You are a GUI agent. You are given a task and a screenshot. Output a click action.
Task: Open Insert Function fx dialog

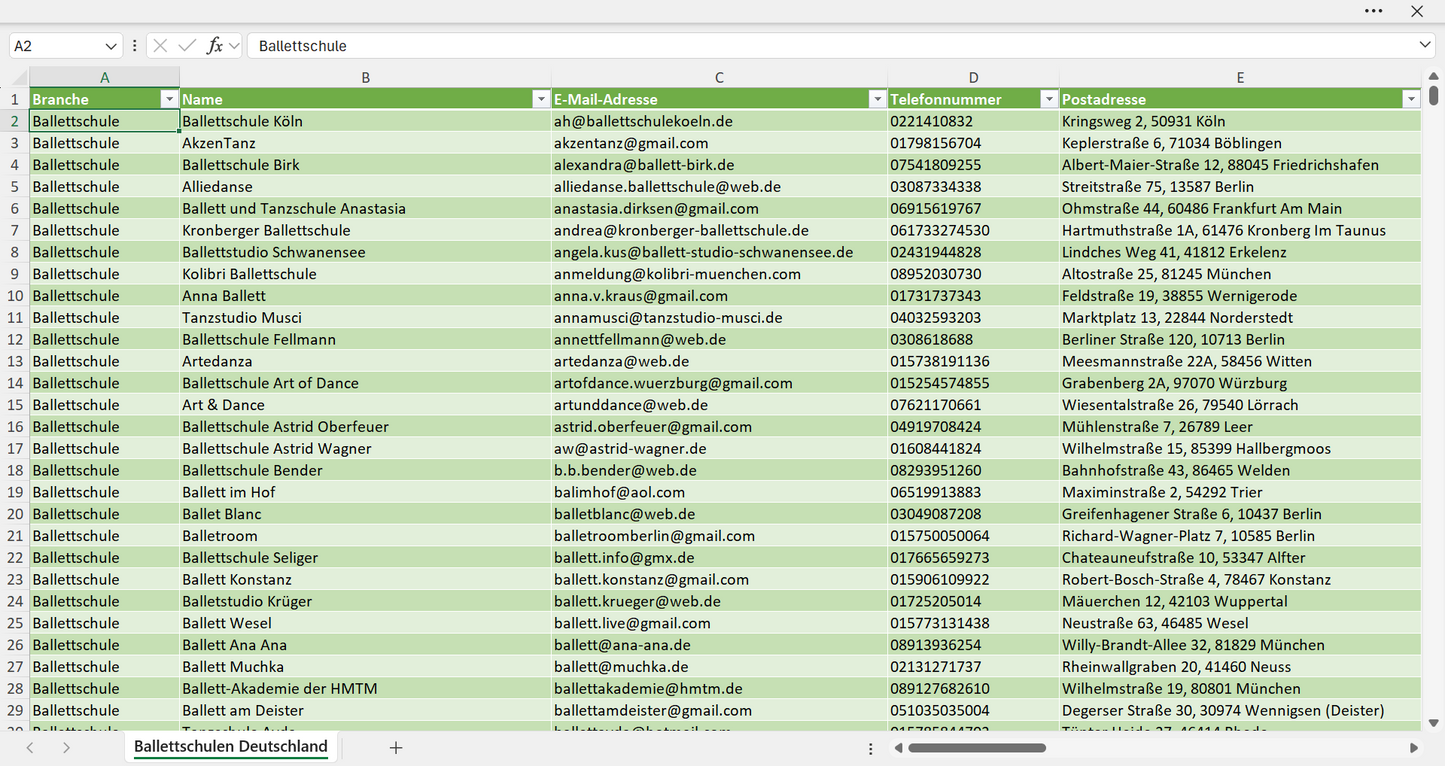pyautogui.click(x=214, y=46)
